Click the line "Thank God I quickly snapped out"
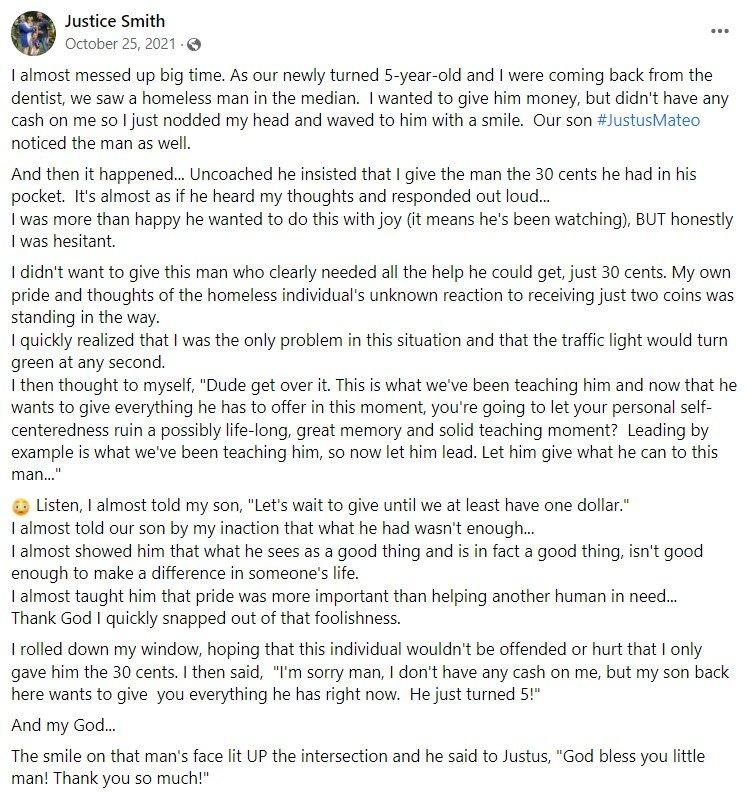 [x=206, y=618]
